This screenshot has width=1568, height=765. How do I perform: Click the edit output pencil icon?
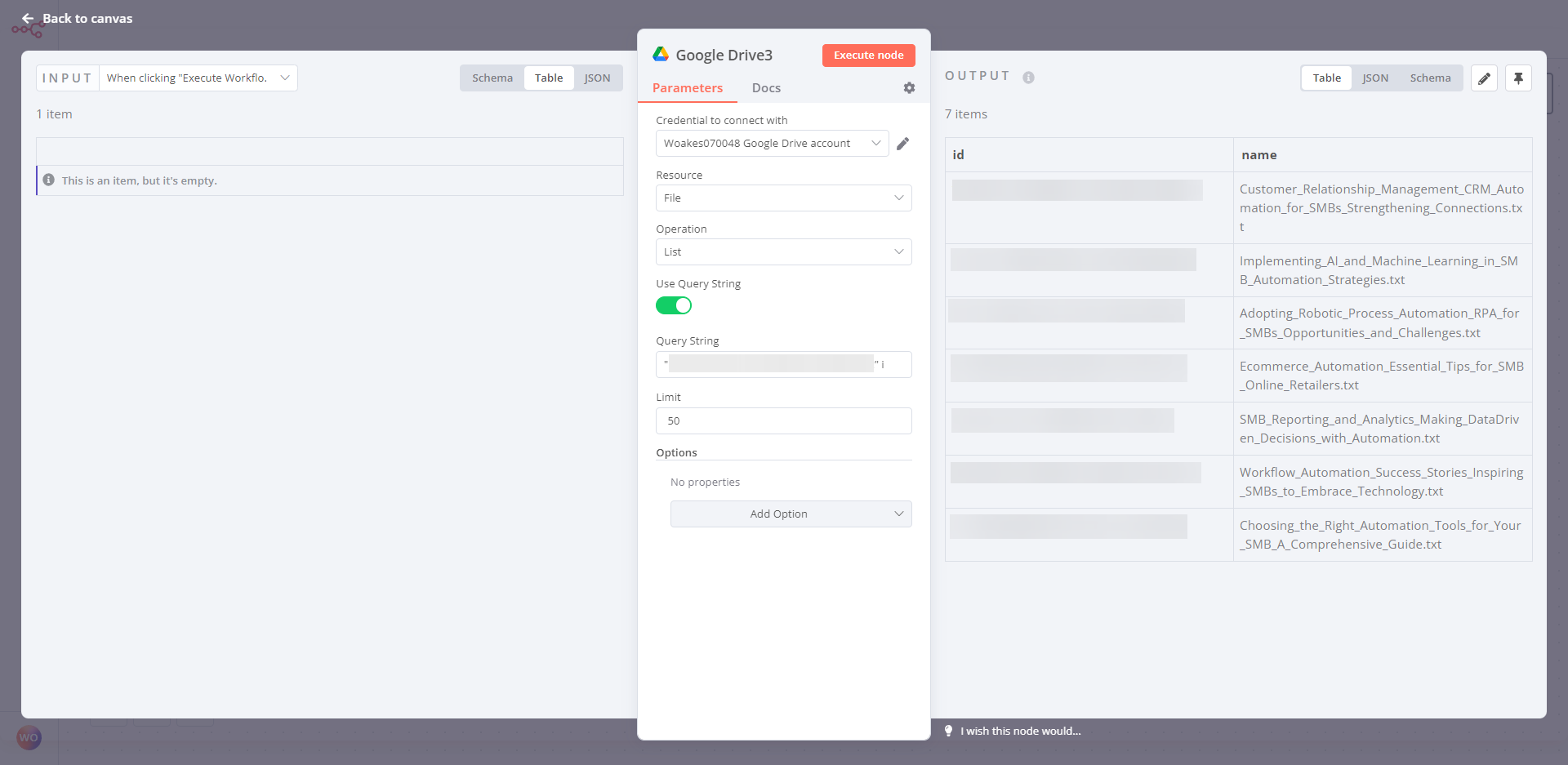pyautogui.click(x=1484, y=78)
